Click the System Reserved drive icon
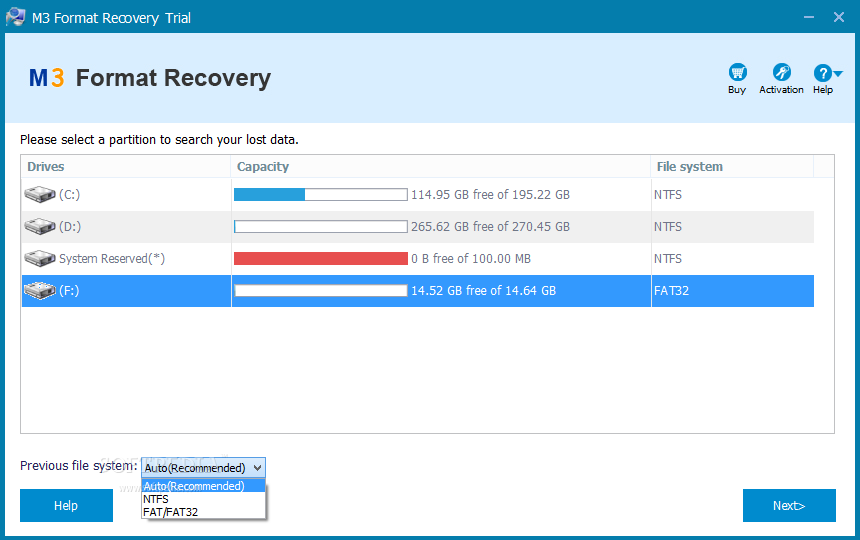860x540 pixels. pos(40,258)
